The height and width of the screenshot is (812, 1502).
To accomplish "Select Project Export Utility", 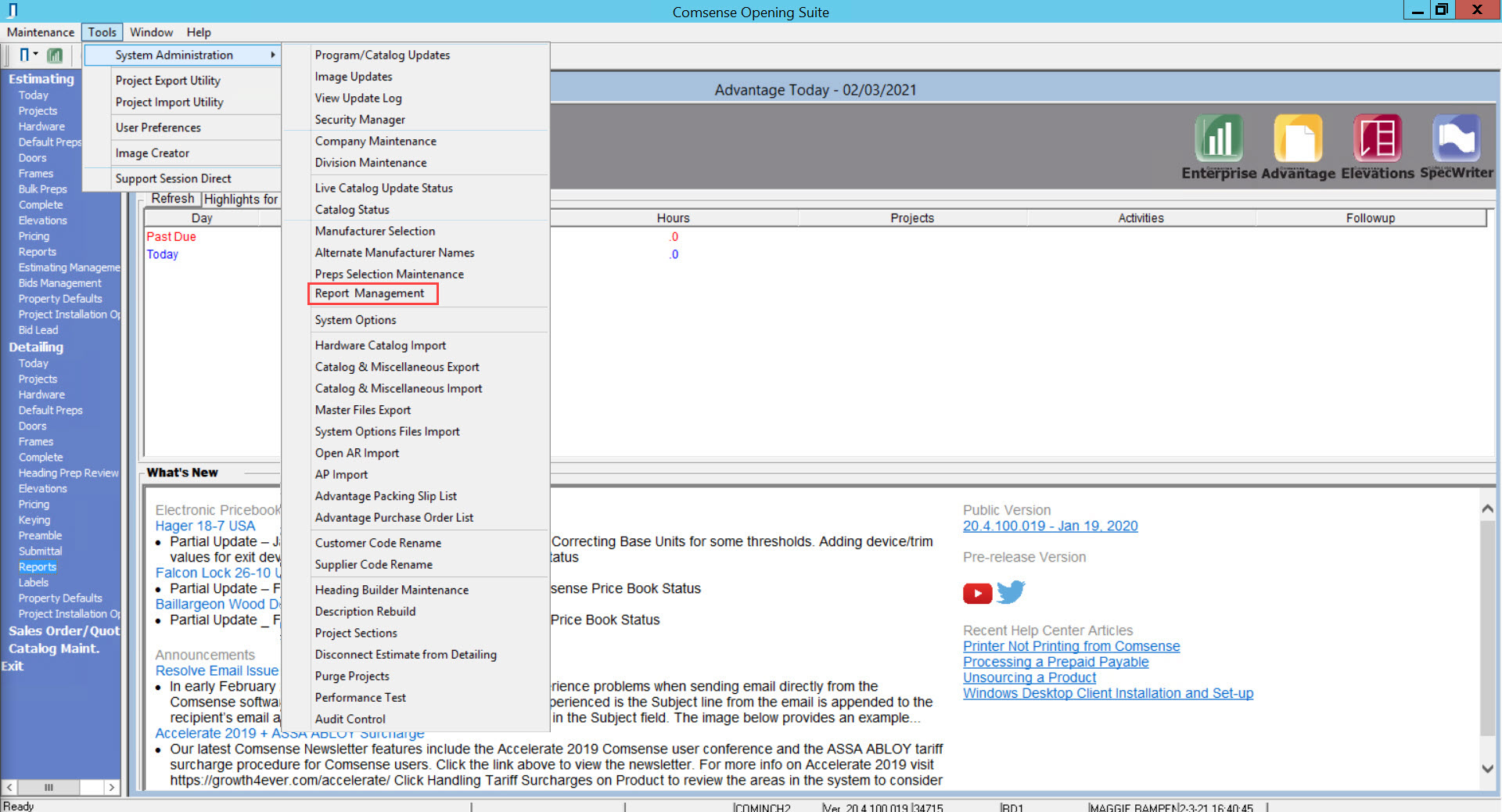I will tap(167, 81).
